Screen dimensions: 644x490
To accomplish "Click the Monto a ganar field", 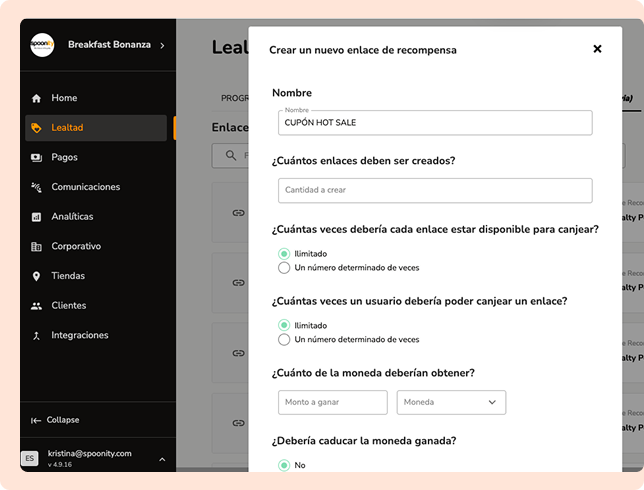I will coord(333,402).
